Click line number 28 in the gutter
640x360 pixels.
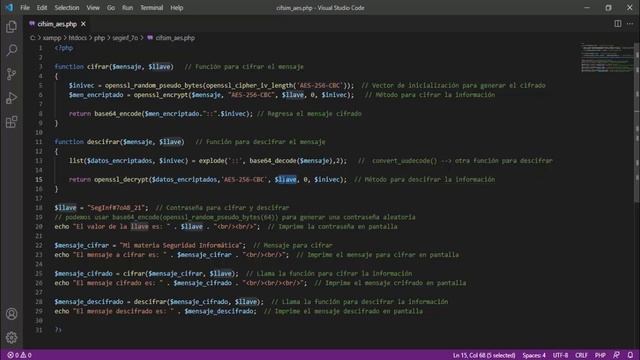click(39, 302)
